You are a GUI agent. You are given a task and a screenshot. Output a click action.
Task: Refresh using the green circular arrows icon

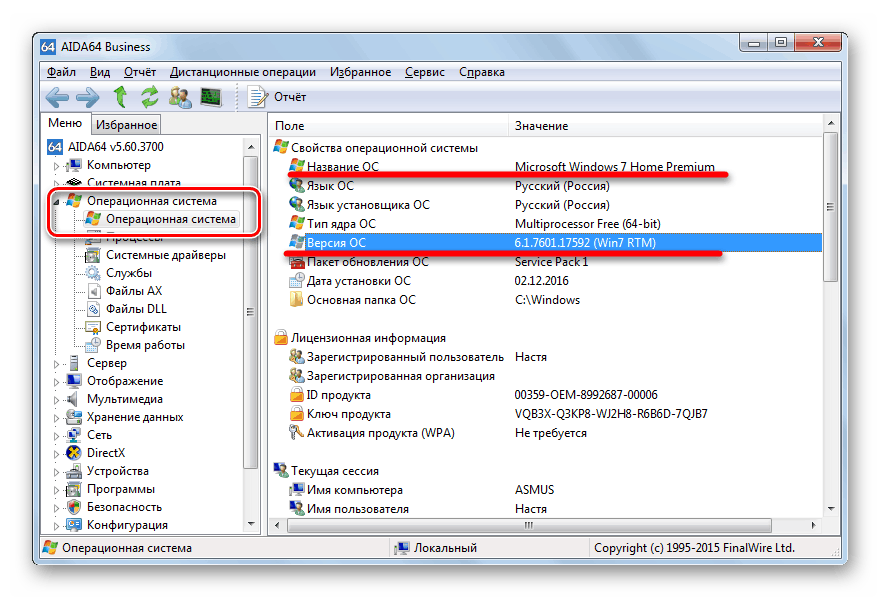tap(149, 97)
